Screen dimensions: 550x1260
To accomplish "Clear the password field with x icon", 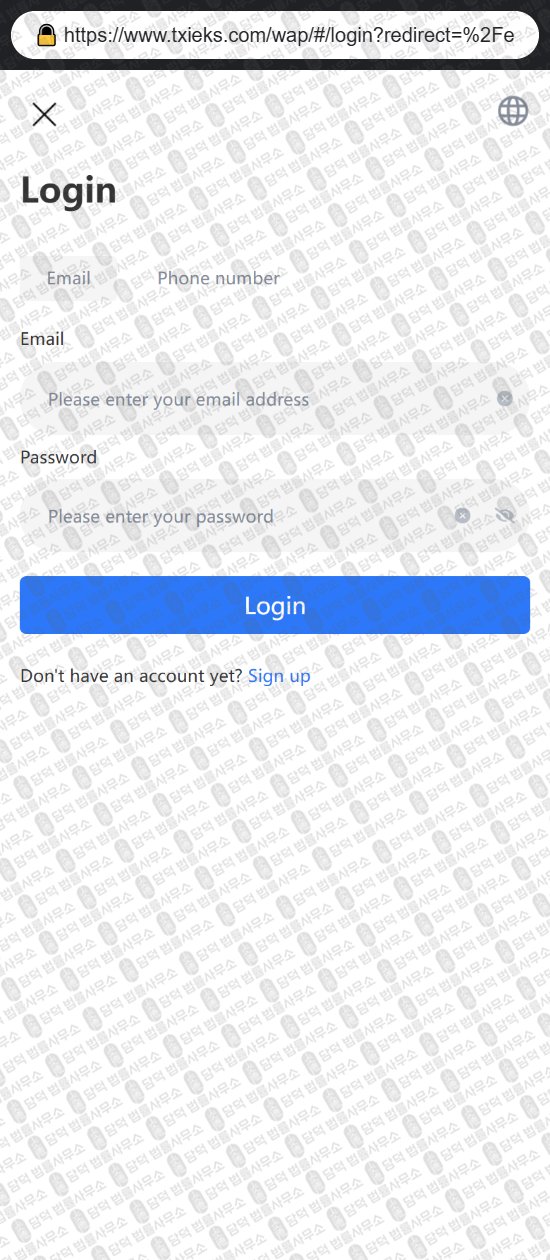I will pyautogui.click(x=462, y=515).
